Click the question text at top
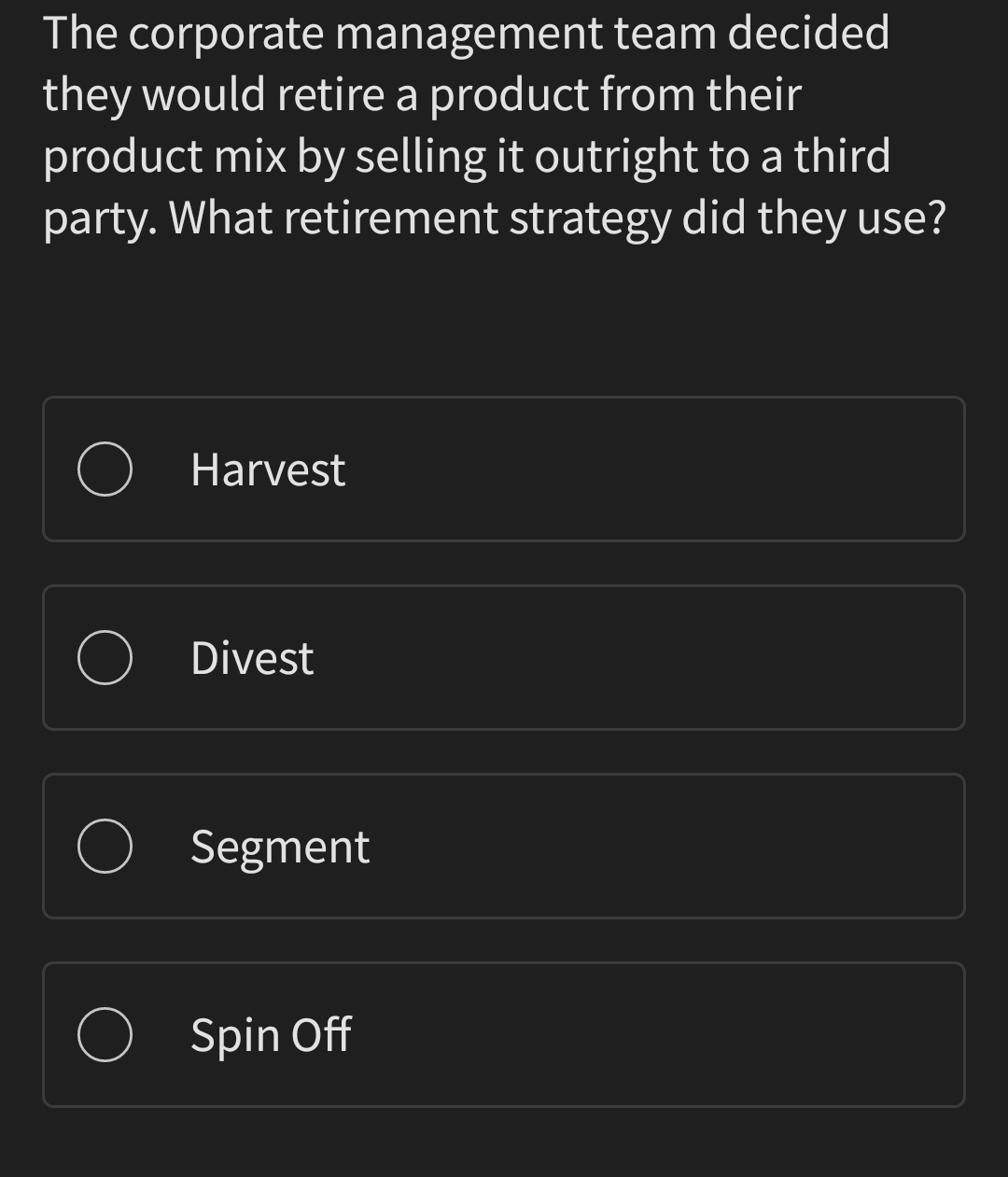 pos(495,124)
